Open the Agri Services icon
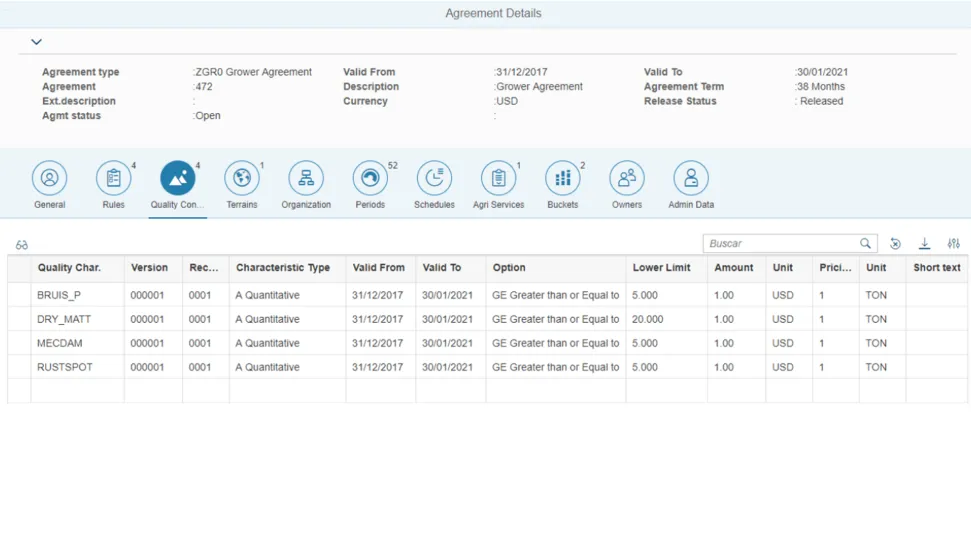 [x=498, y=179]
